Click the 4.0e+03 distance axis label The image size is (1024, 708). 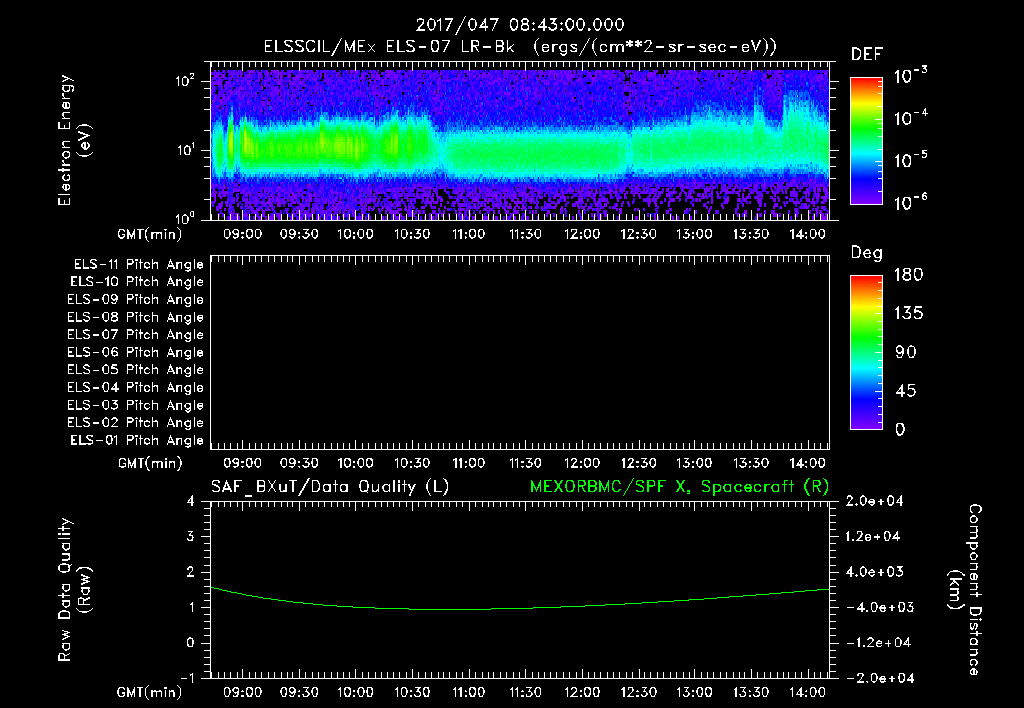(874, 571)
